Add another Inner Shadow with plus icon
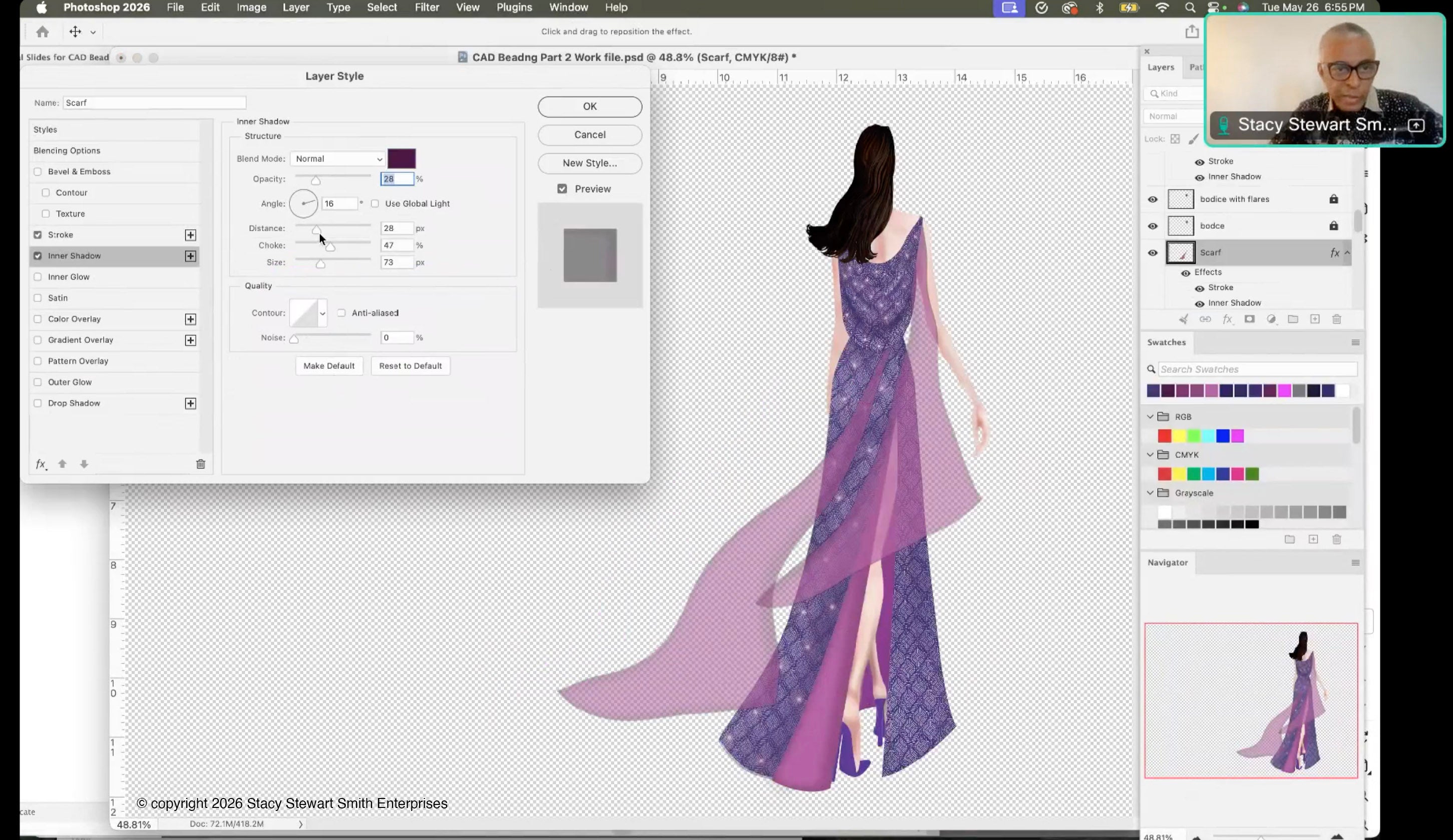Image resolution: width=1453 pixels, height=840 pixels. click(190, 256)
